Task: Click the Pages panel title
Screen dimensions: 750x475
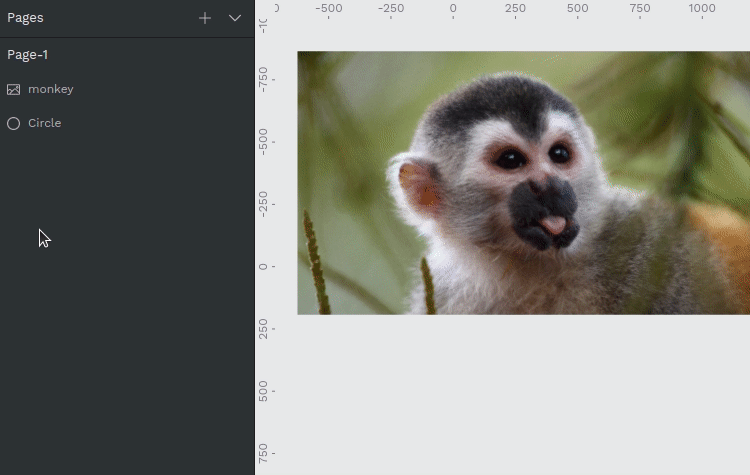Action: coord(25,18)
